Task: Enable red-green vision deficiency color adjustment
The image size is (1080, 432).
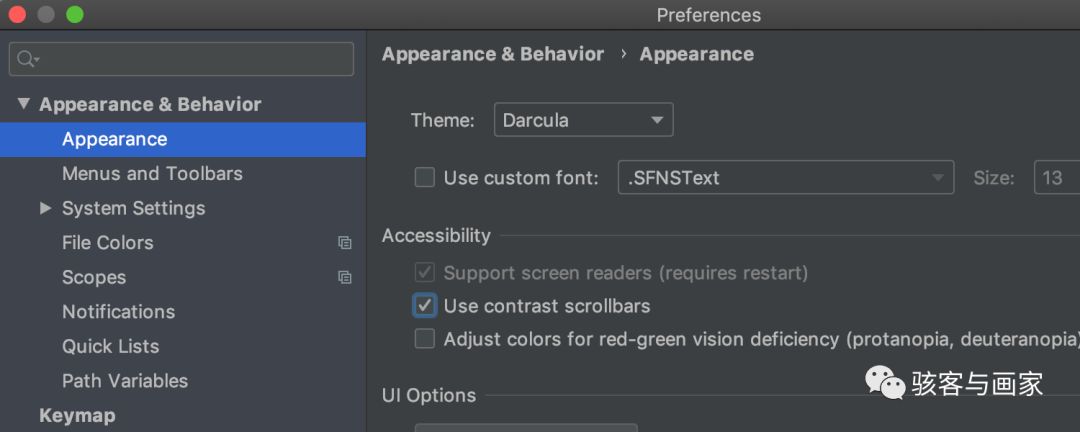Action: click(425, 339)
